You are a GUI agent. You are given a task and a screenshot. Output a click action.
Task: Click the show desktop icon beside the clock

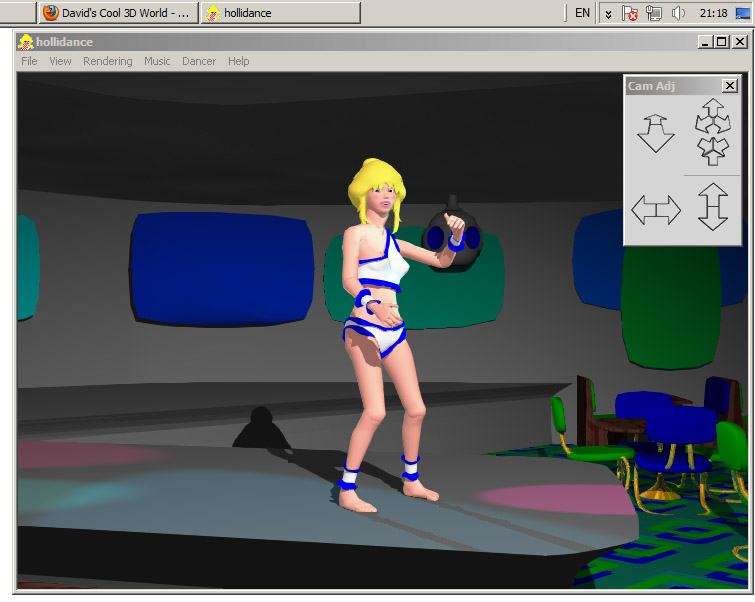[x=743, y=13]
